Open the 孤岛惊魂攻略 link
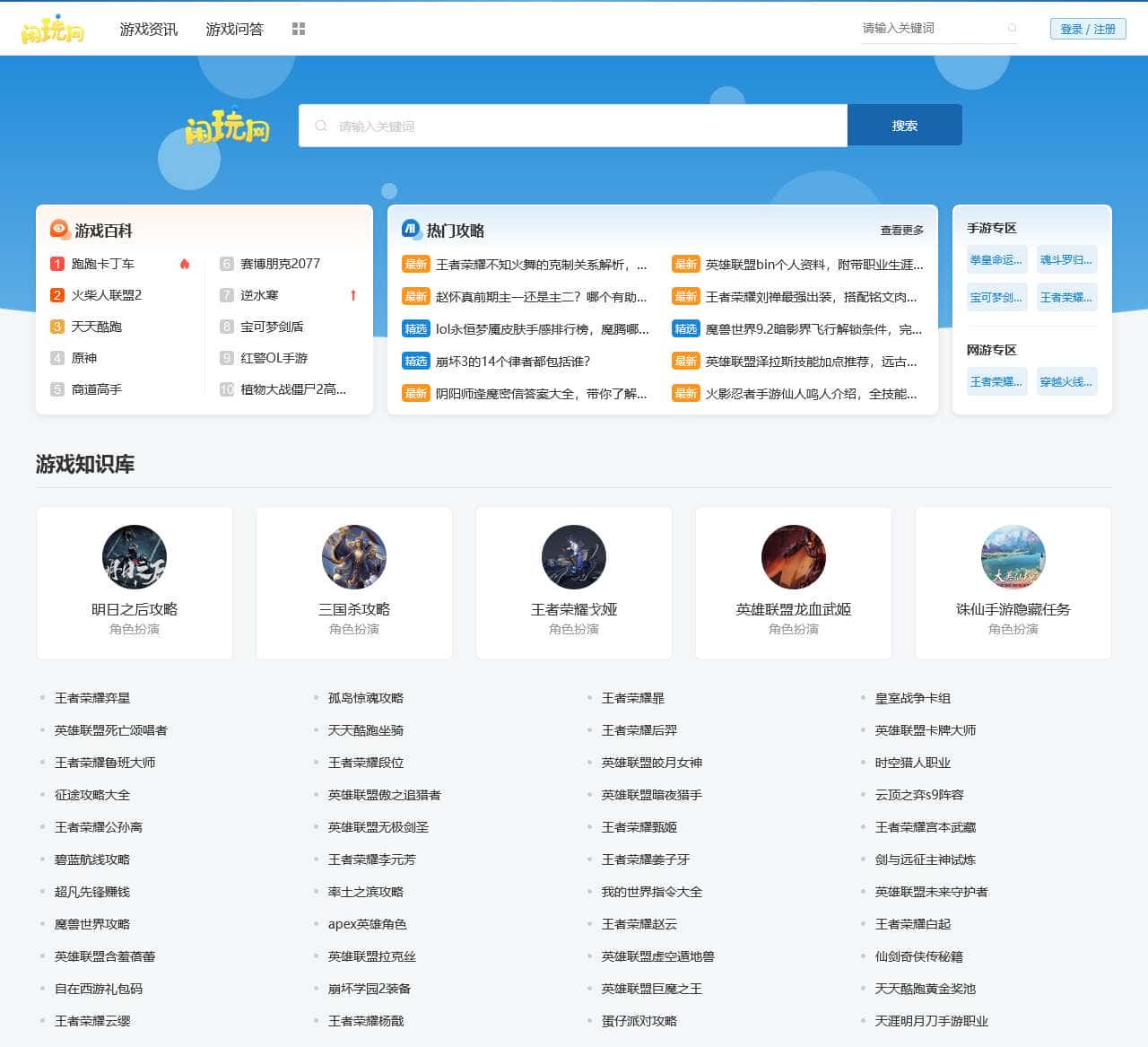 coord(366,698)
